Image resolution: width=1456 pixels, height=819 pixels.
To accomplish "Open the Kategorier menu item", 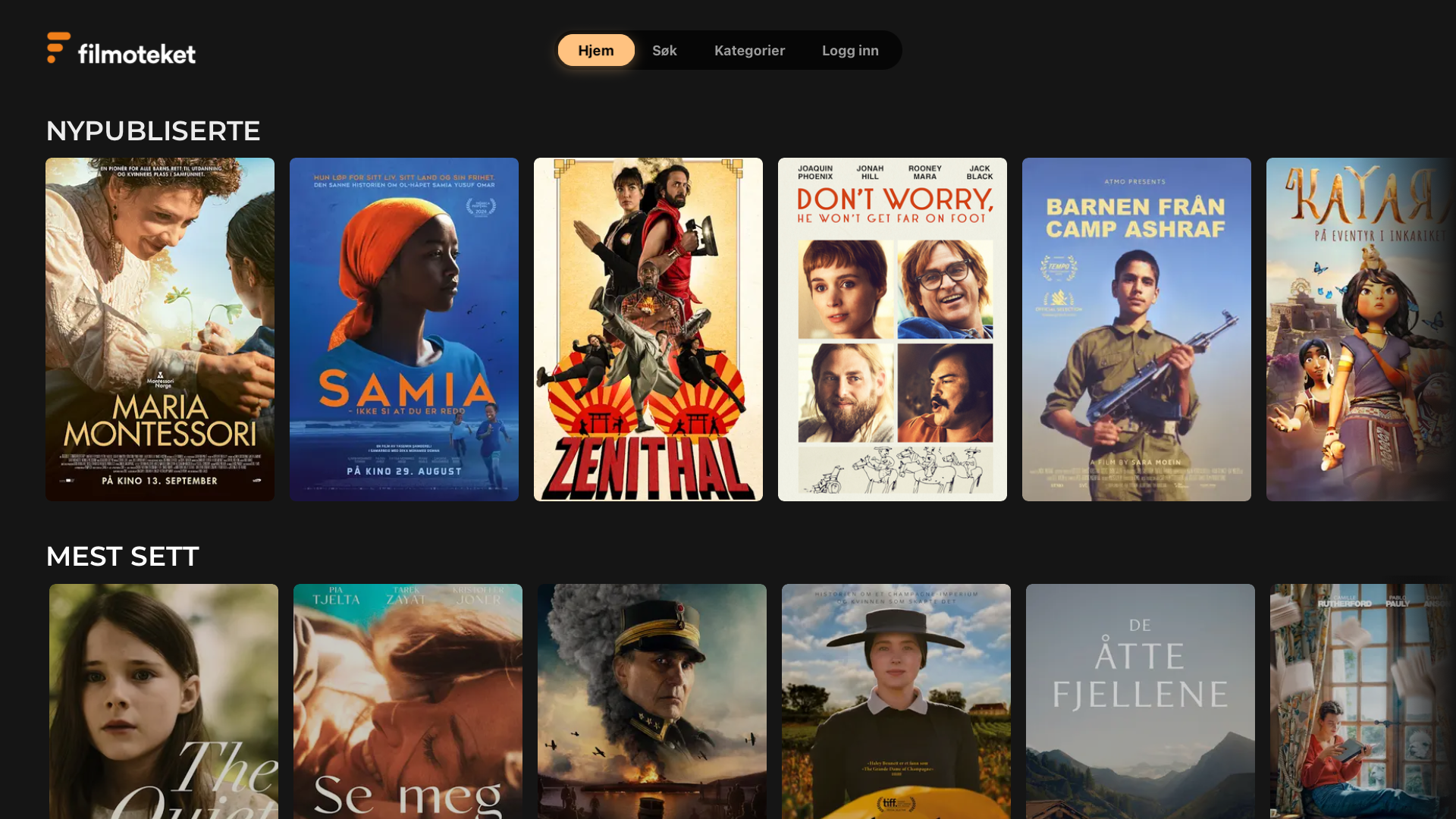I will (x=749, y=50).
